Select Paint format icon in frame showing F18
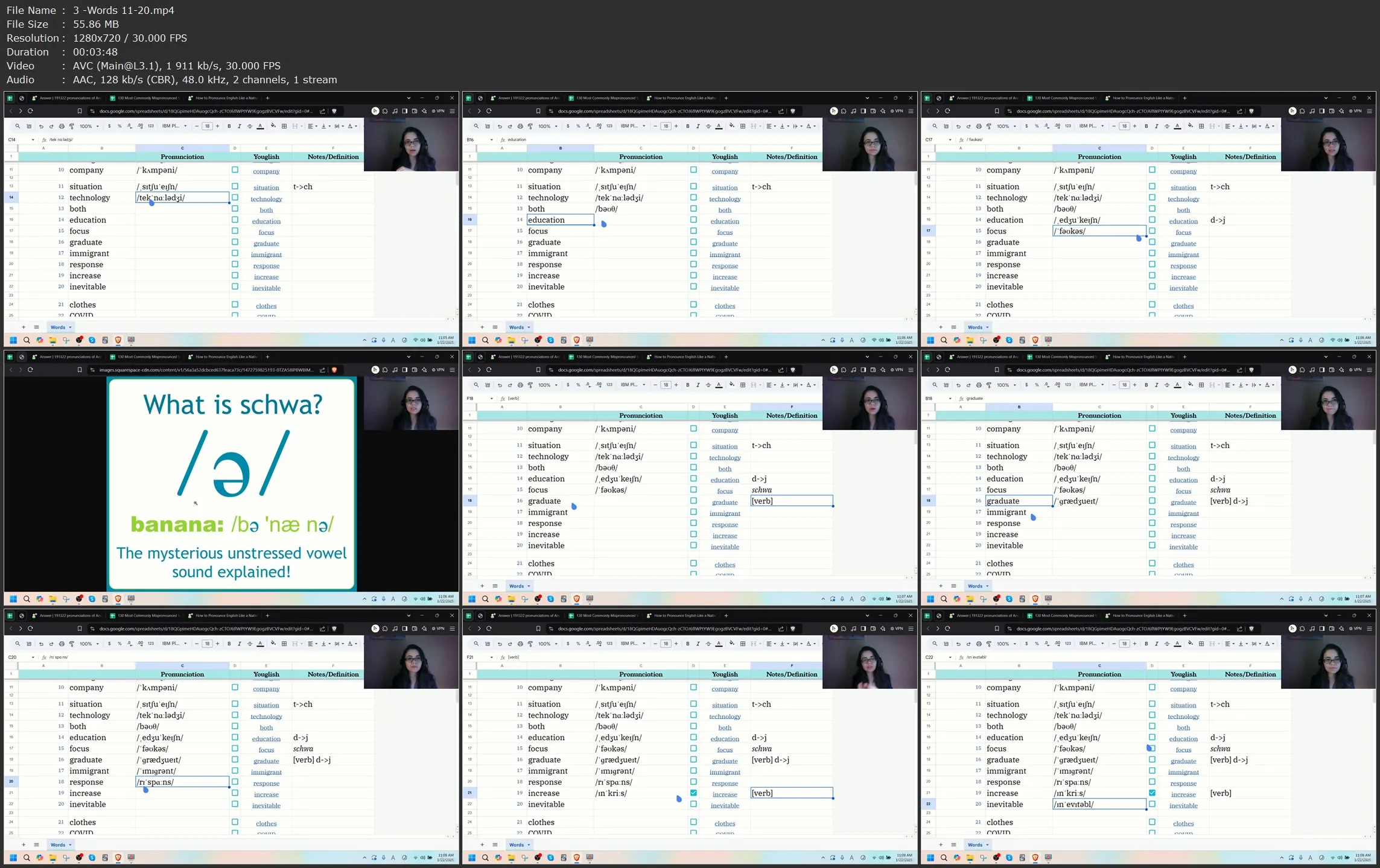The width and height of the screenshot is (1380, 868). (530, 385)
